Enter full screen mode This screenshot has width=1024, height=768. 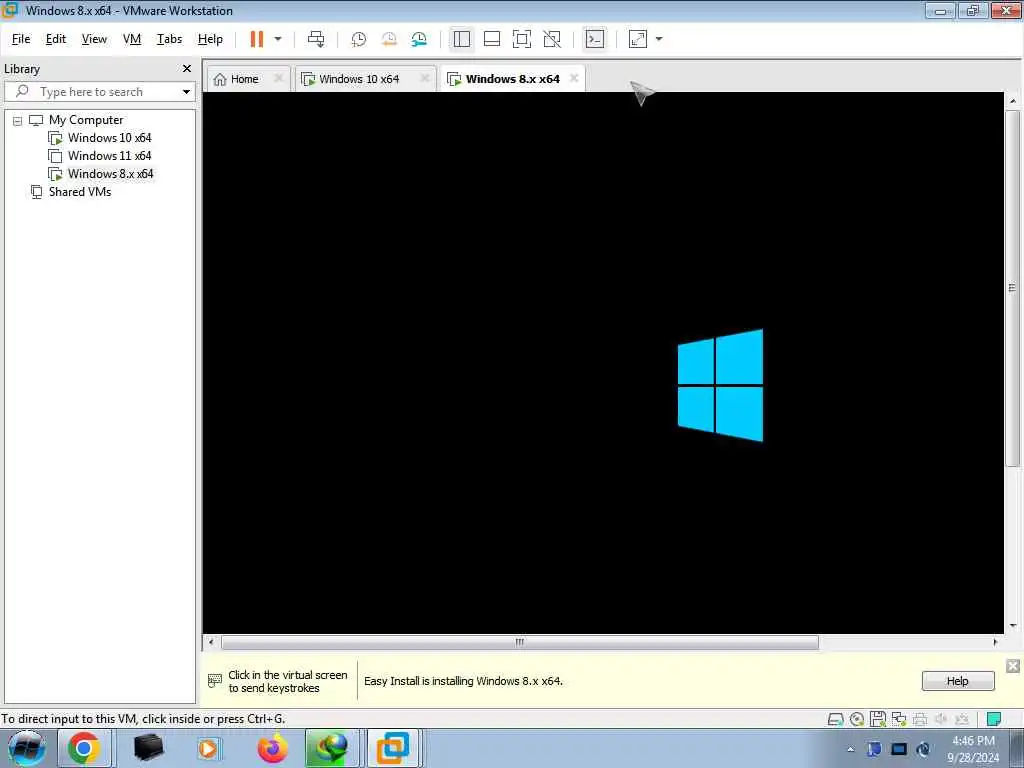point(522,39)
